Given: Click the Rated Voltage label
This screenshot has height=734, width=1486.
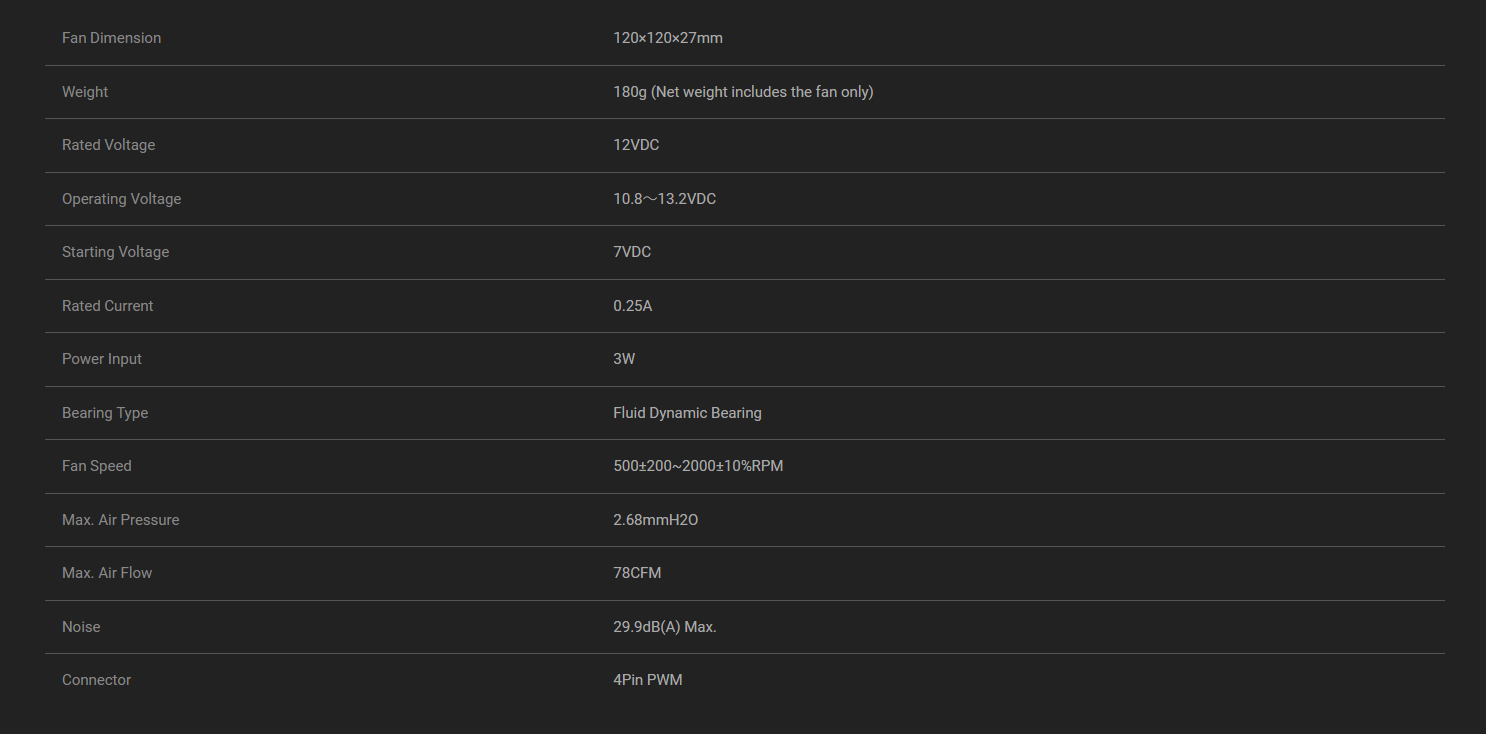Looking at the screenshot, I should pos(108,145).
